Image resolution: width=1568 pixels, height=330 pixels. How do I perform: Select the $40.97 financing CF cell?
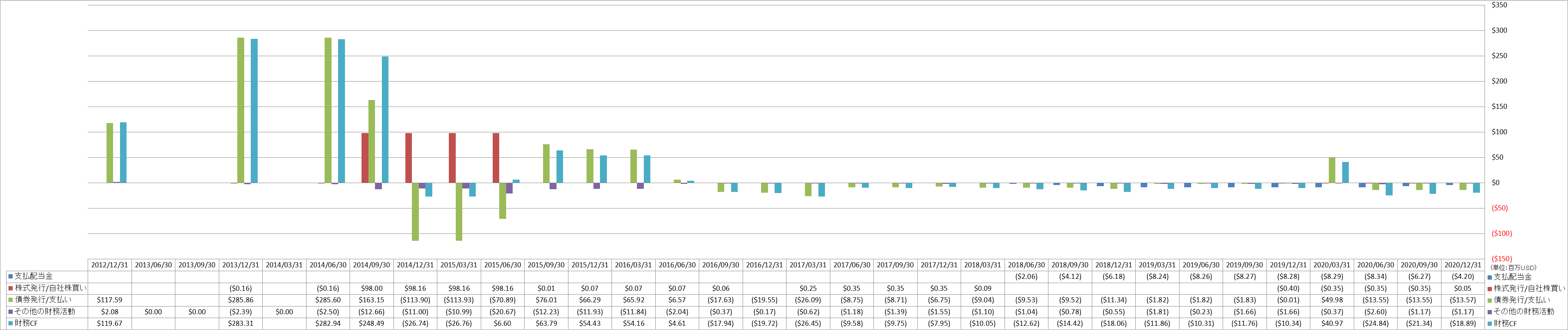pos(1332,323)
